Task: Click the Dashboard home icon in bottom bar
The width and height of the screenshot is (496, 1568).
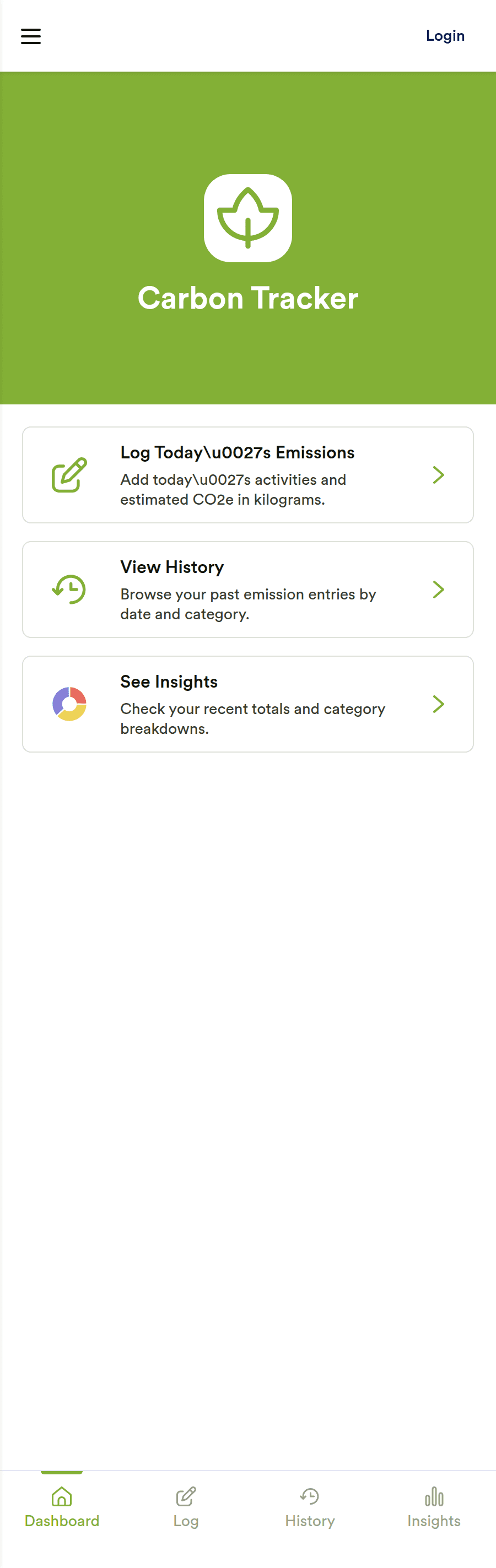Action: tap(62, 1496)
